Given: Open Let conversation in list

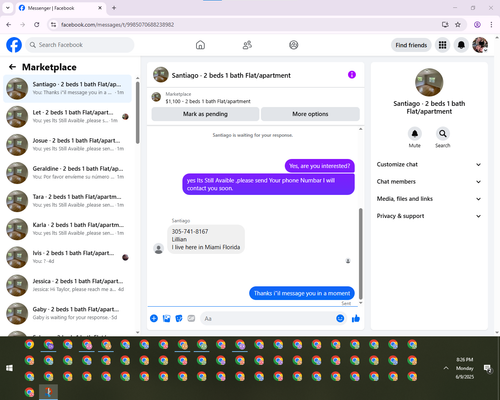Looking at the screenshot, I should click(67, 117).
